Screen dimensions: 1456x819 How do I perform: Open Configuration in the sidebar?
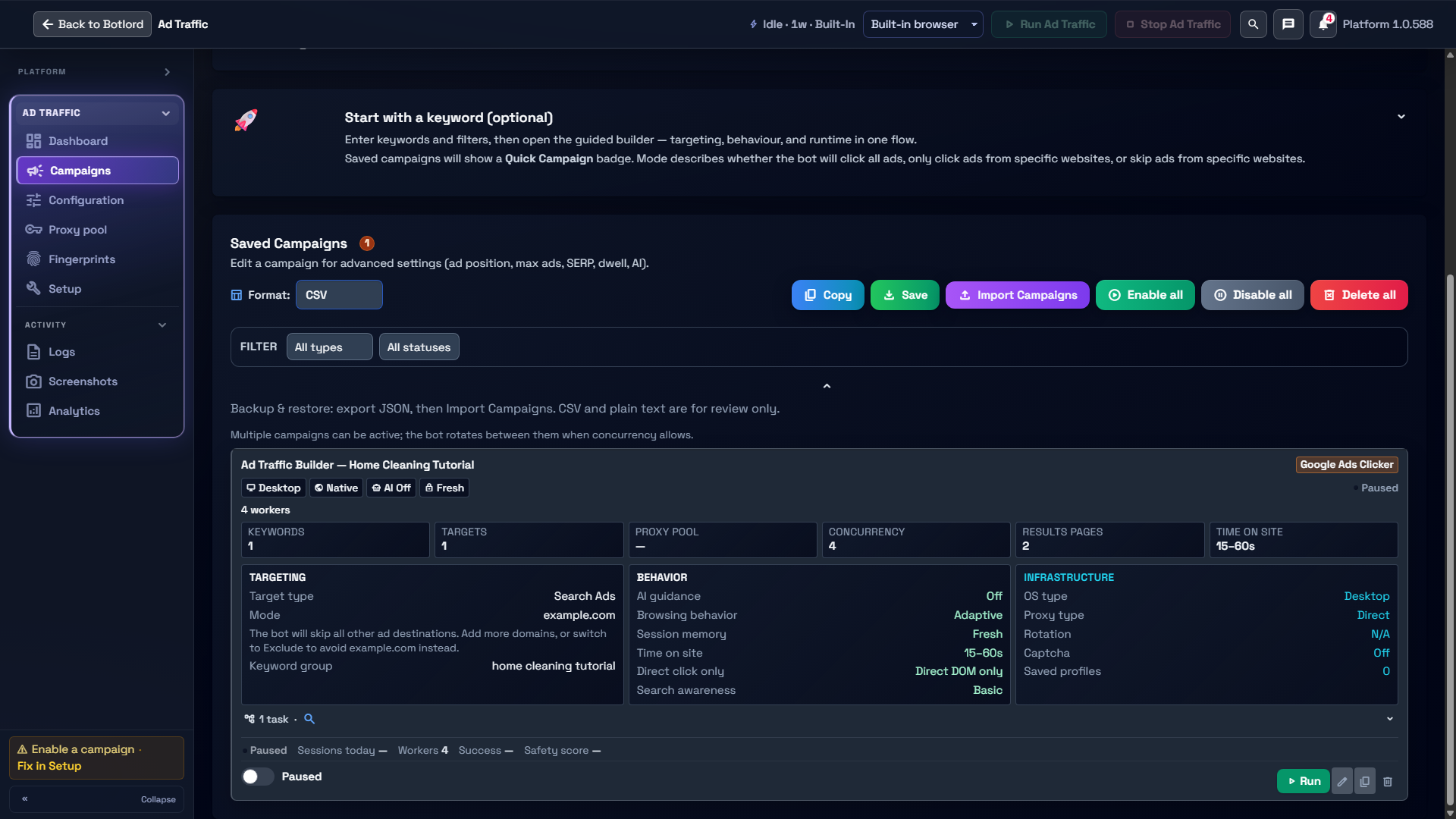pos(97,200)
